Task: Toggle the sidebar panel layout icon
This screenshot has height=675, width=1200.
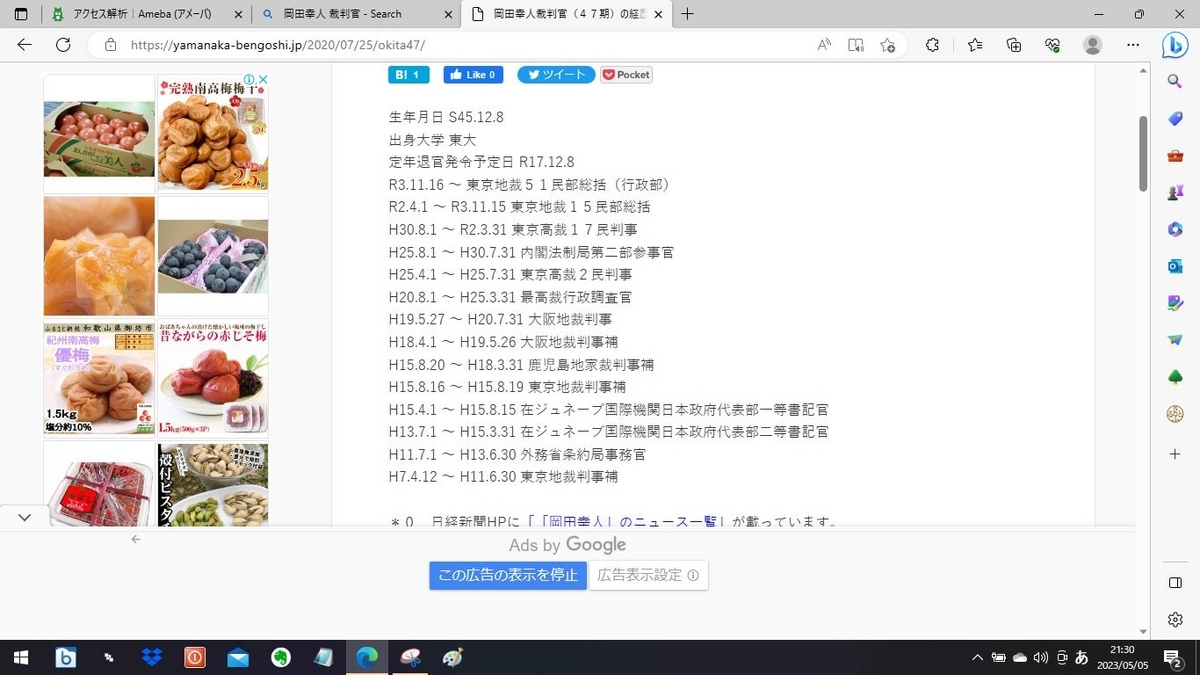Action: [x=1175, y=583]
